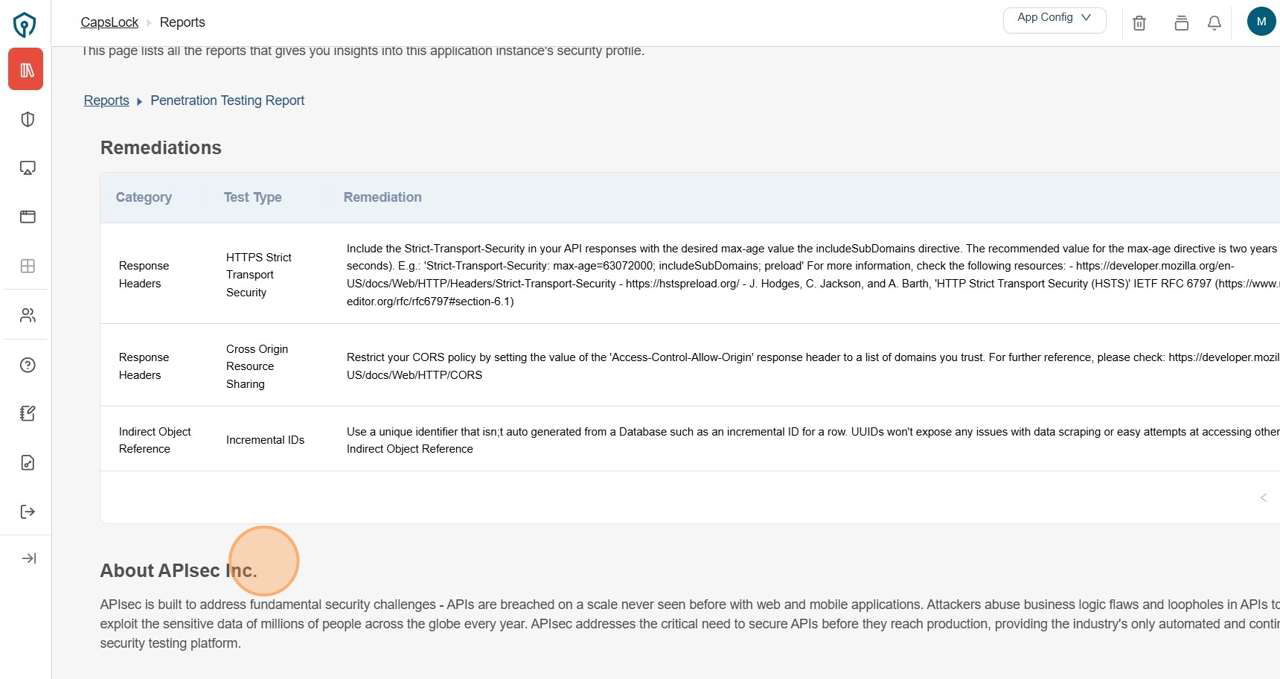Viewport: 1280px width, 679px height.
Task: Open the App Config dropdown
Action: pos(1054,19)
